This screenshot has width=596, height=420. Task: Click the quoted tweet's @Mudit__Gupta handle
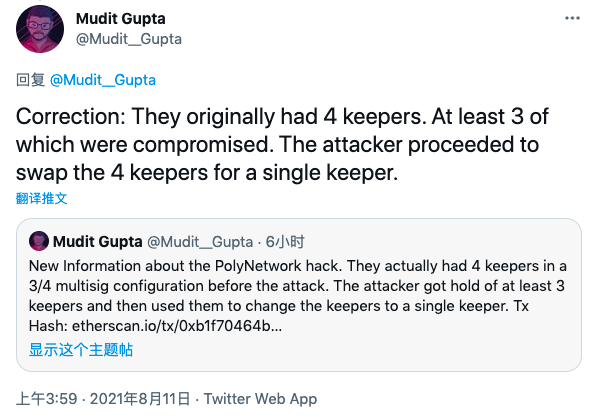[x=200, y=242]
